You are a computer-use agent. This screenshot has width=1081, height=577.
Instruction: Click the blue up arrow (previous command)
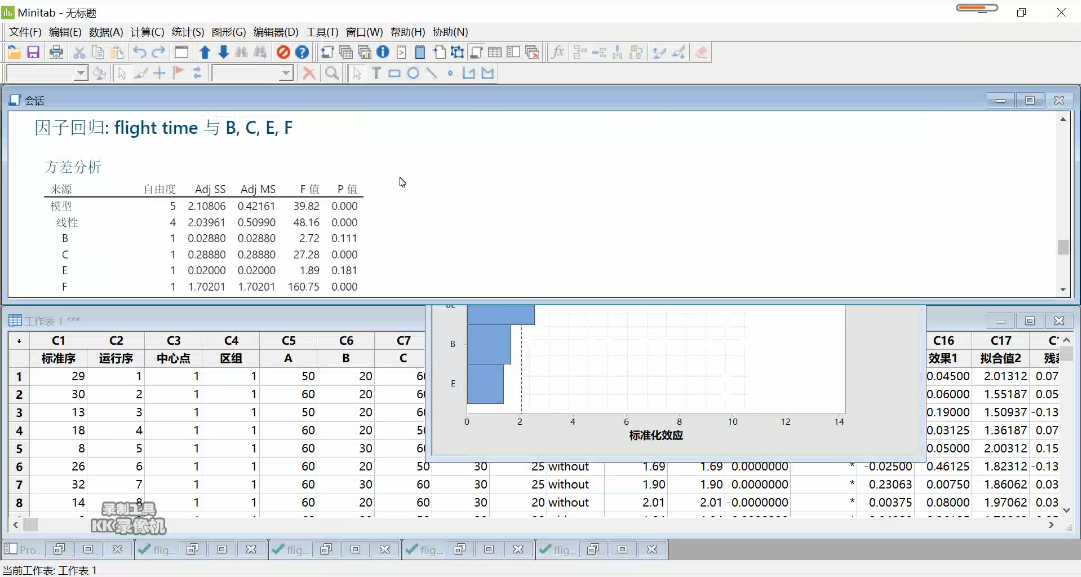(205, 52)
